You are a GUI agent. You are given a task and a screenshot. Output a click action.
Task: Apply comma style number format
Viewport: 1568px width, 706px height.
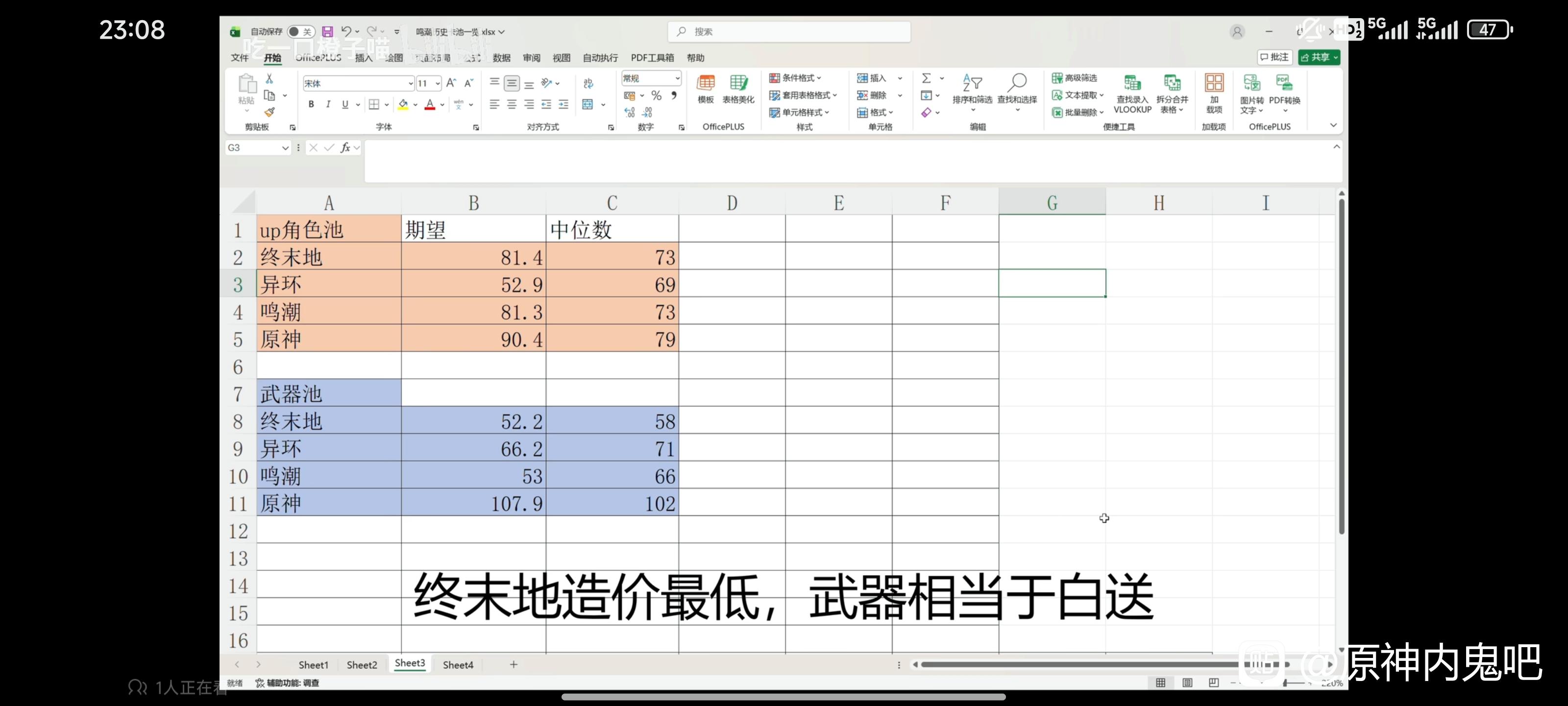tap(674, 95)
